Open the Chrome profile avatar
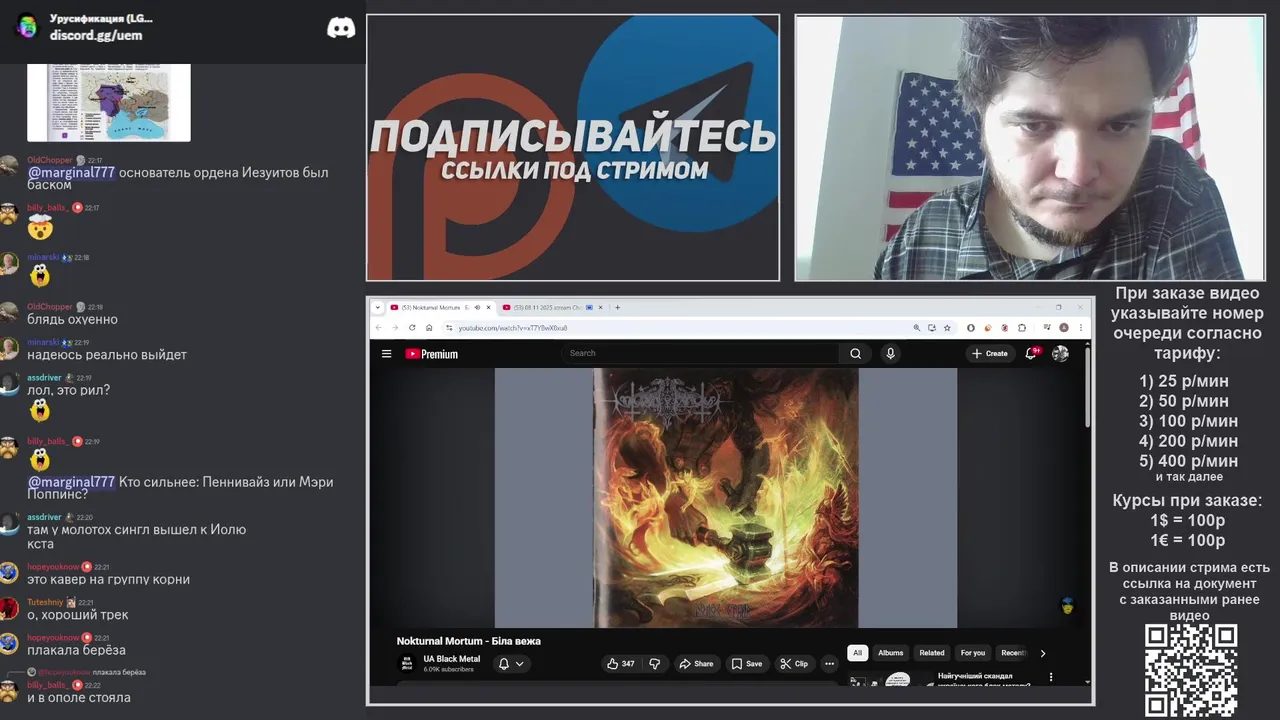Image resolution: width=1280 pixels, height=720 pixels. tap(1064, 327)
